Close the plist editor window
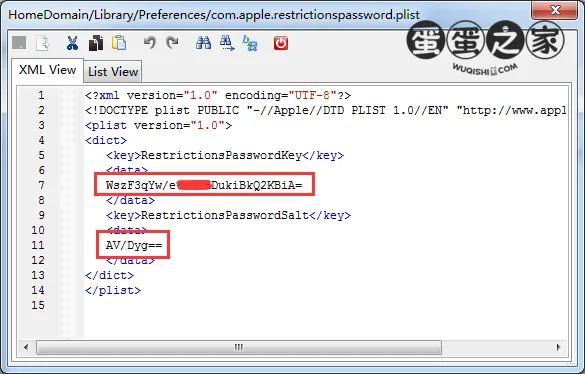This screenshot has height=374, width=585. [x=554, y=10]
